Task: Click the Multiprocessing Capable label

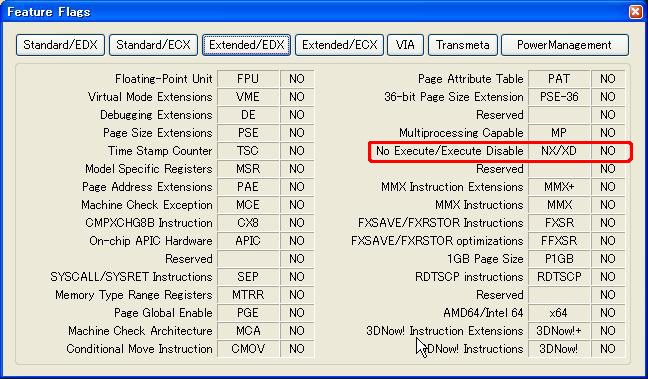Action: tap(461, 133)
